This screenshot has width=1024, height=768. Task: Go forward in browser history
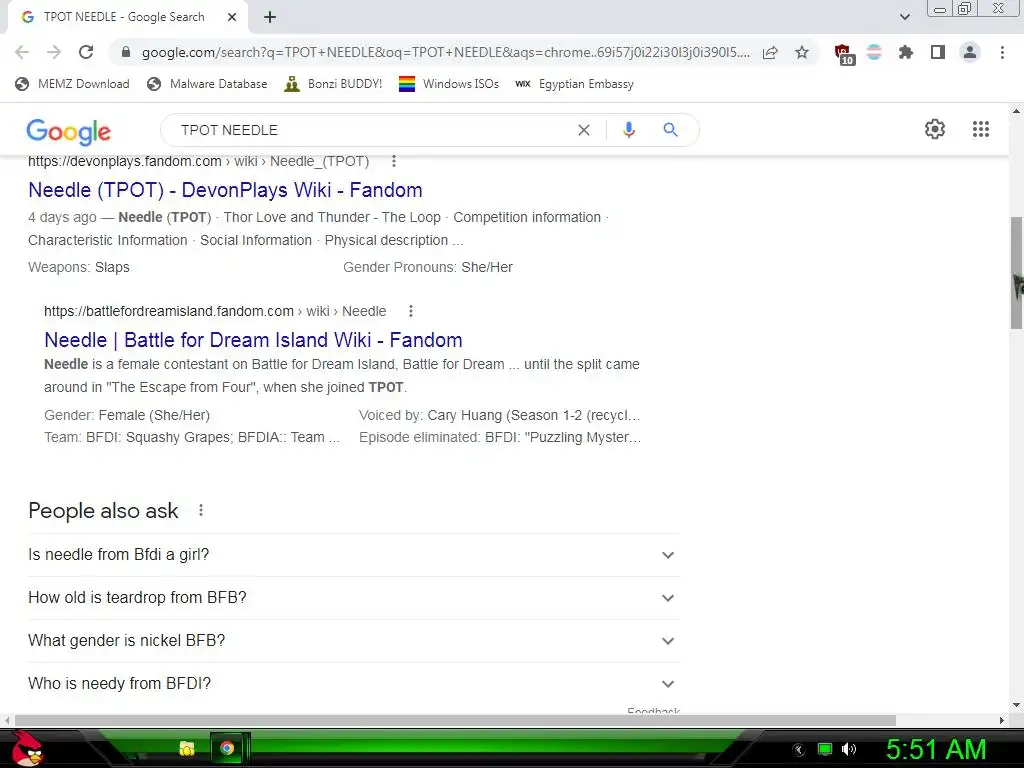click(x=54, y=52)
